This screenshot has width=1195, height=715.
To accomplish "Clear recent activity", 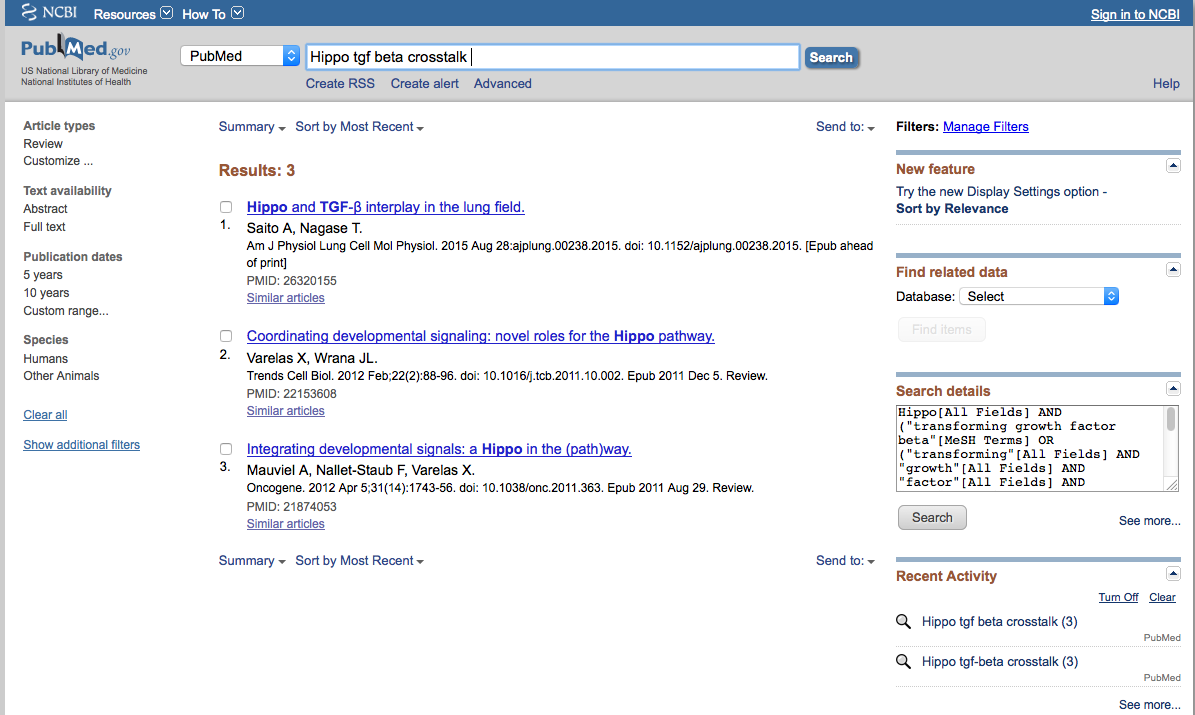I will [1162, 598].
